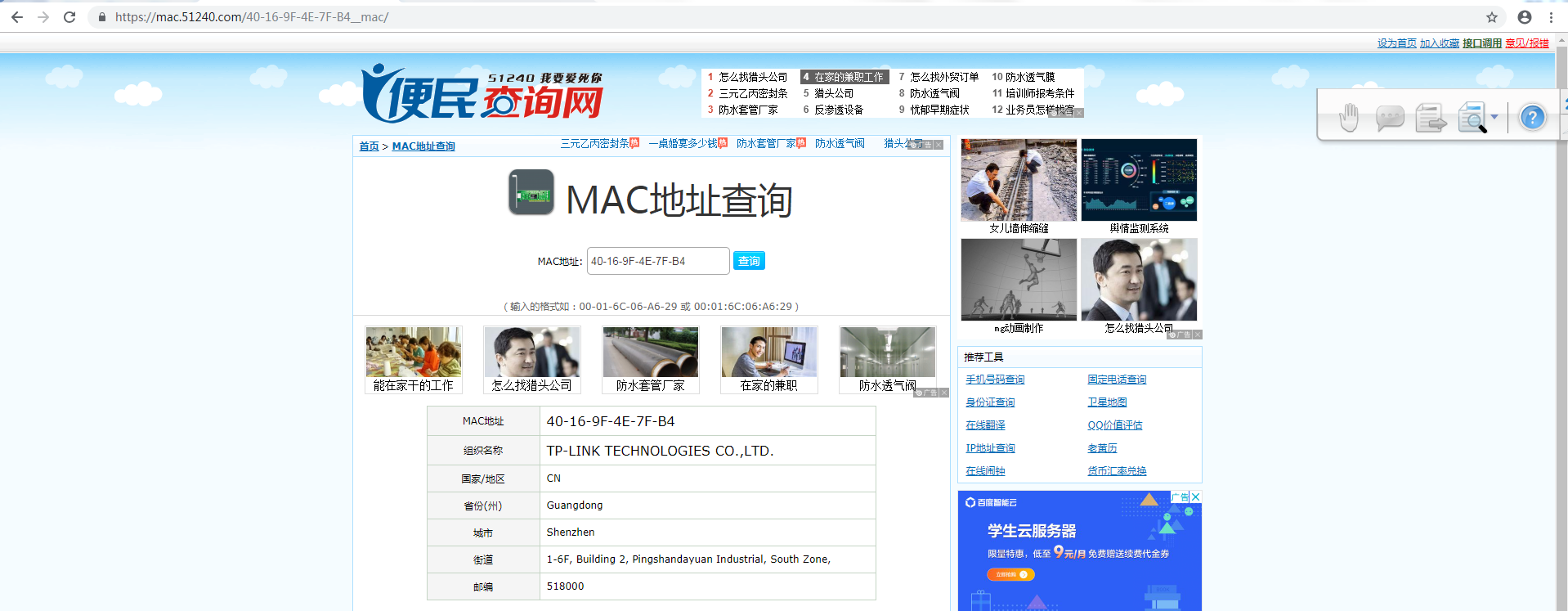Viewport: 1568px width, 611px height.
Task: Open ad link 1 怎么找猎头公司
Action: pyautogui.click(x=753, y=77)
